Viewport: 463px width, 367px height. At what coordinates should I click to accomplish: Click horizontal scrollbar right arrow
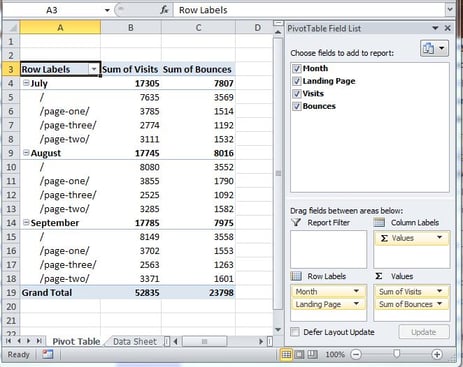pyautogui.click(x=261, y=341)
